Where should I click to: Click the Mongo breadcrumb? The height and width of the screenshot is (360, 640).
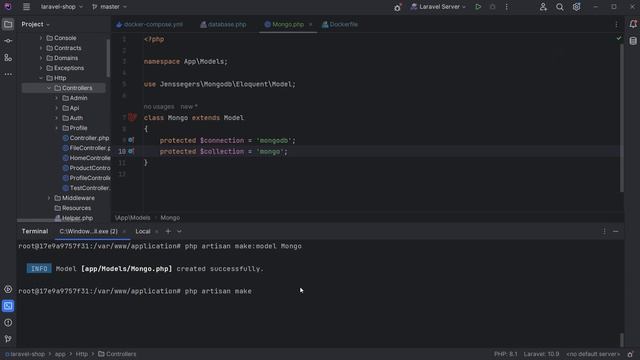170,218
